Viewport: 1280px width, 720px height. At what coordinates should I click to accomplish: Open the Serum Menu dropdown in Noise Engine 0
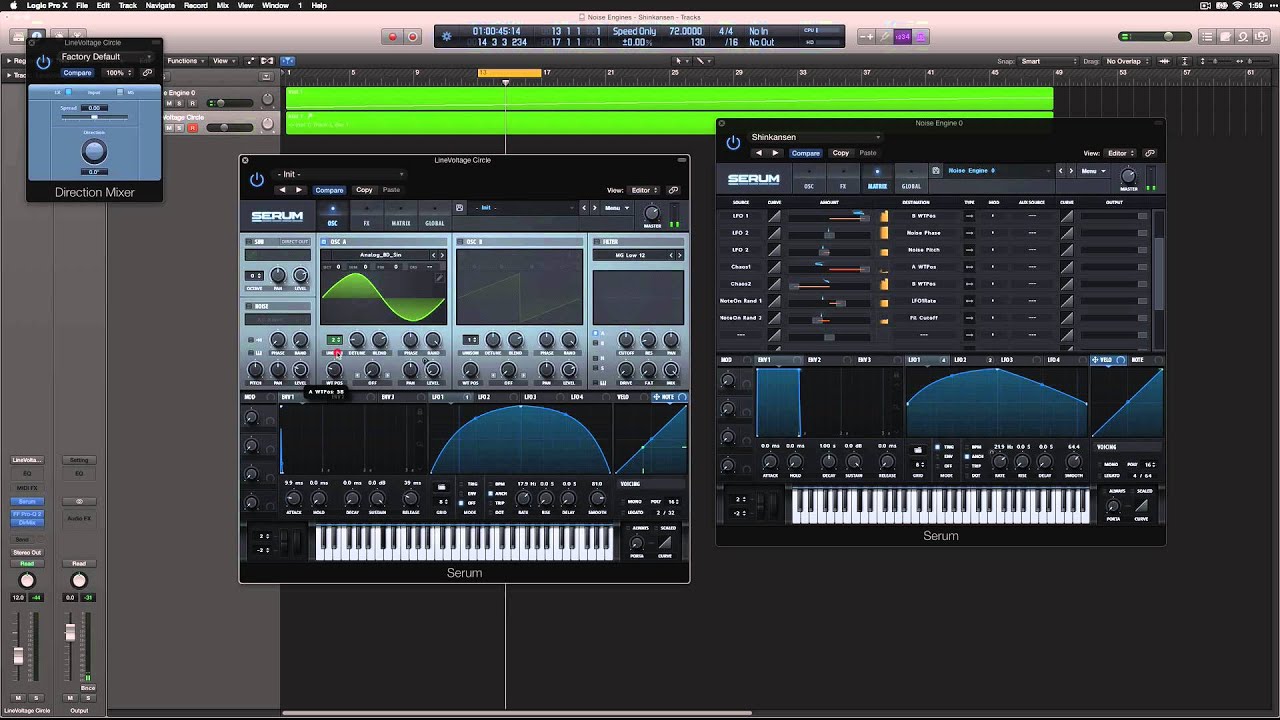click(x=1092, y=171)
